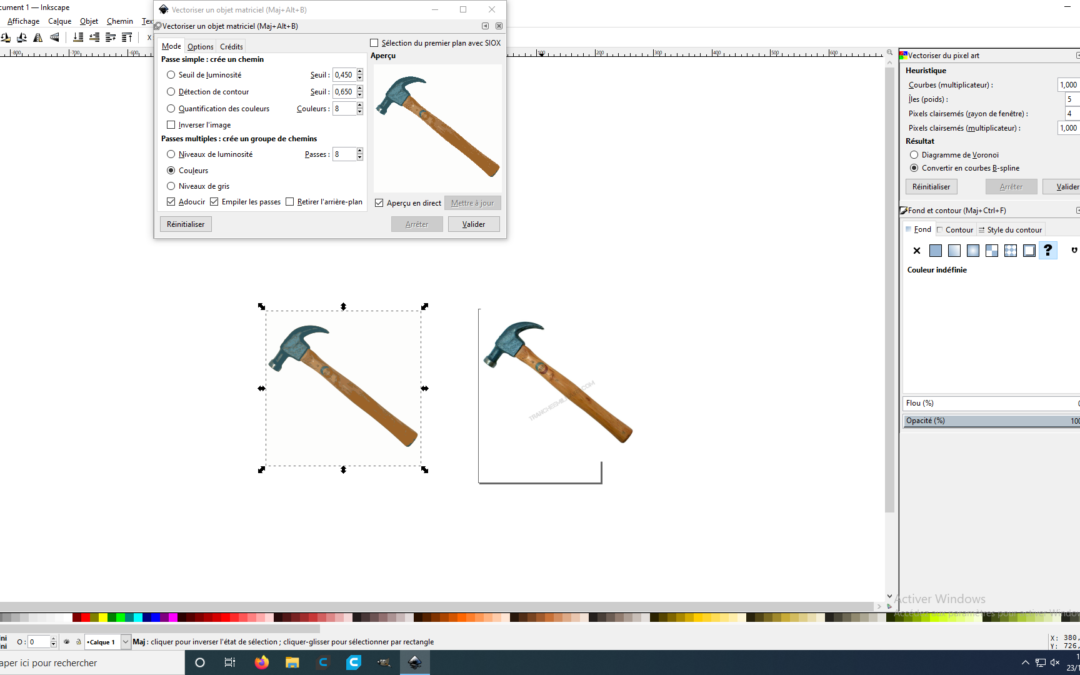This screenshot has width=1080, height=675.
Task: Switch to the Options tab
Action: point(200,47)
